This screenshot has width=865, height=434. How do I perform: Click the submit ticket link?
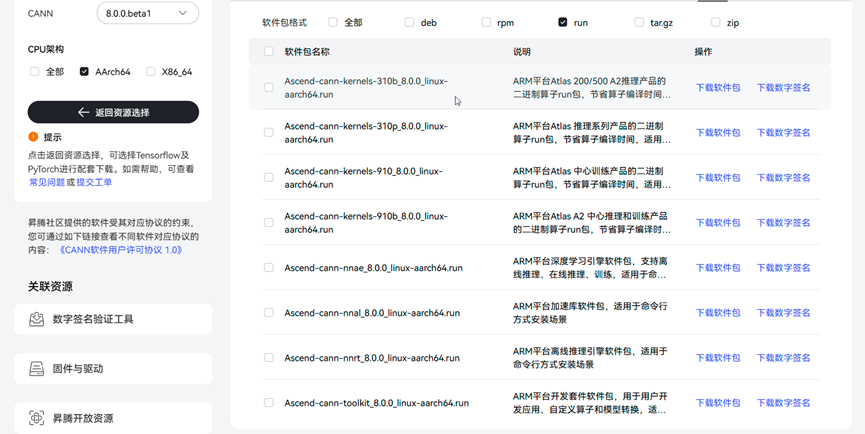[94, 183]
